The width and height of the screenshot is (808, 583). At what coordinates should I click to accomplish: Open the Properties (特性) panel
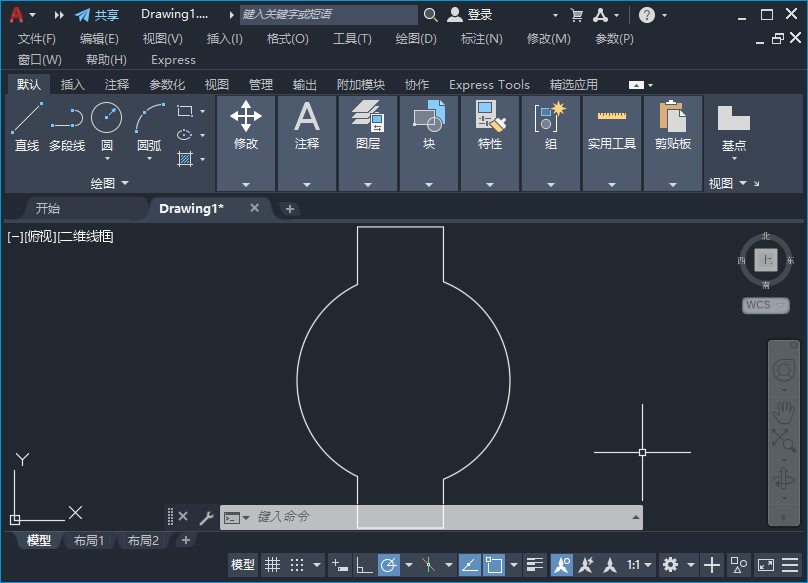(x=490, y=143)
